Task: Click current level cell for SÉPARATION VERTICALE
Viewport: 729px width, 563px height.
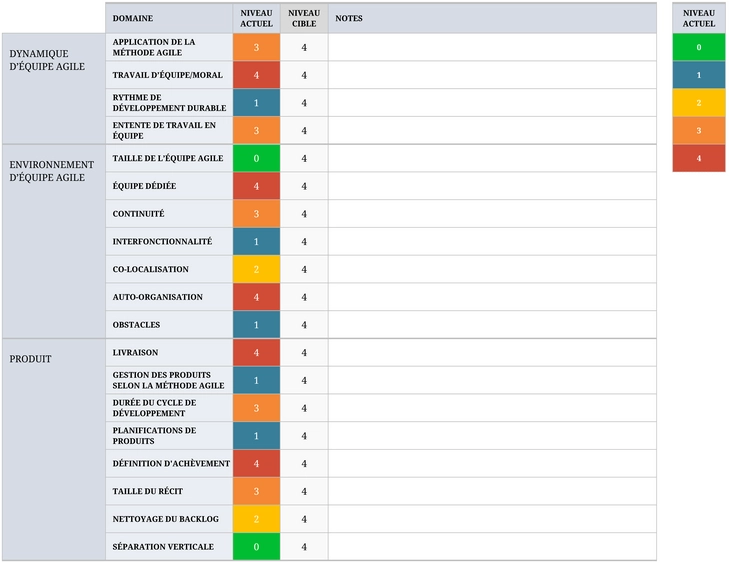Action: tap(256, 547)
